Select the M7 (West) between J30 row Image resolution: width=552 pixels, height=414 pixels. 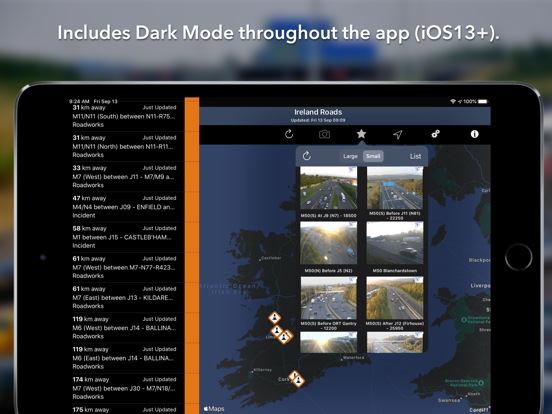127,389
